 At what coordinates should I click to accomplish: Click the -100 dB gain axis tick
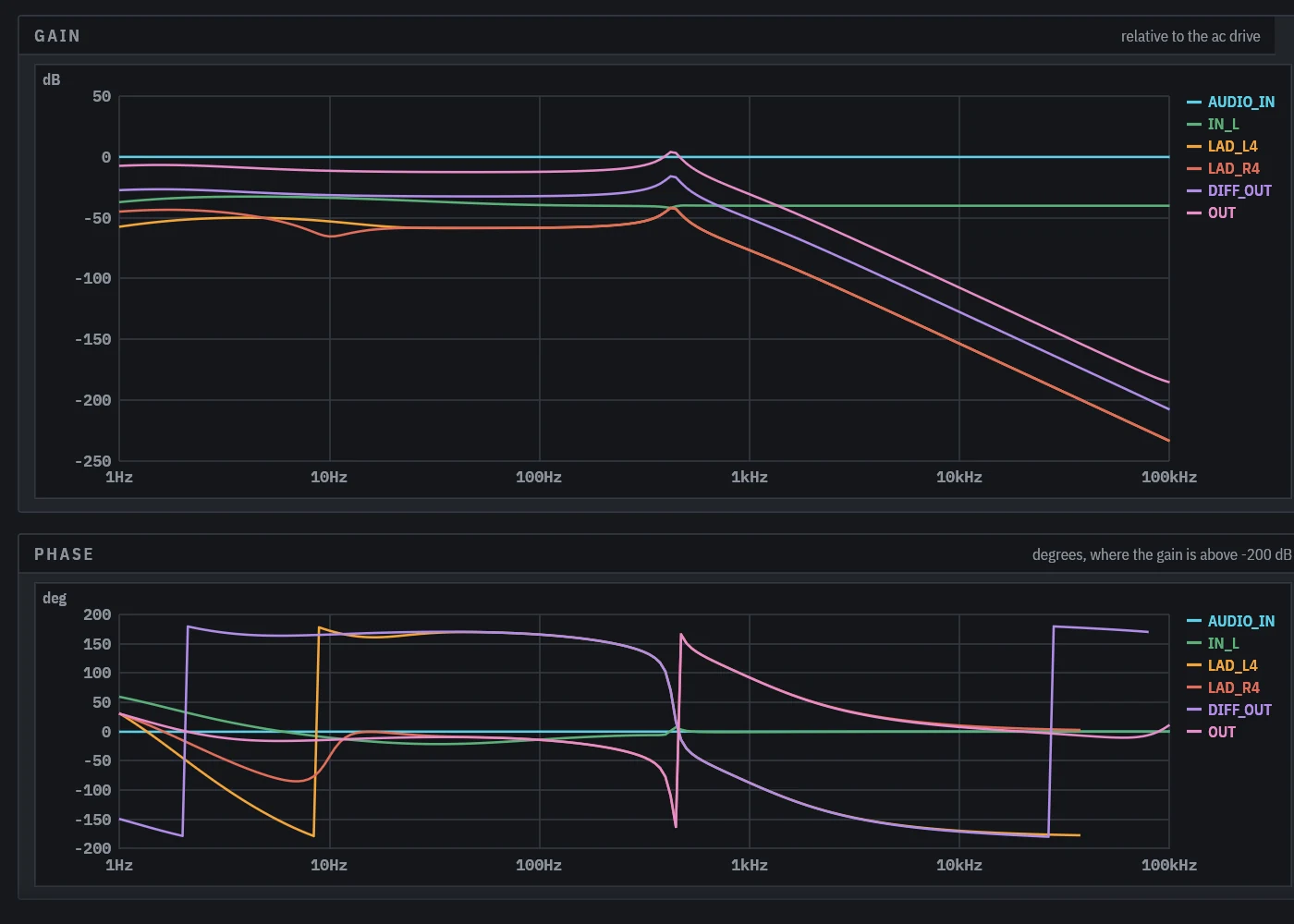[93, 278]
